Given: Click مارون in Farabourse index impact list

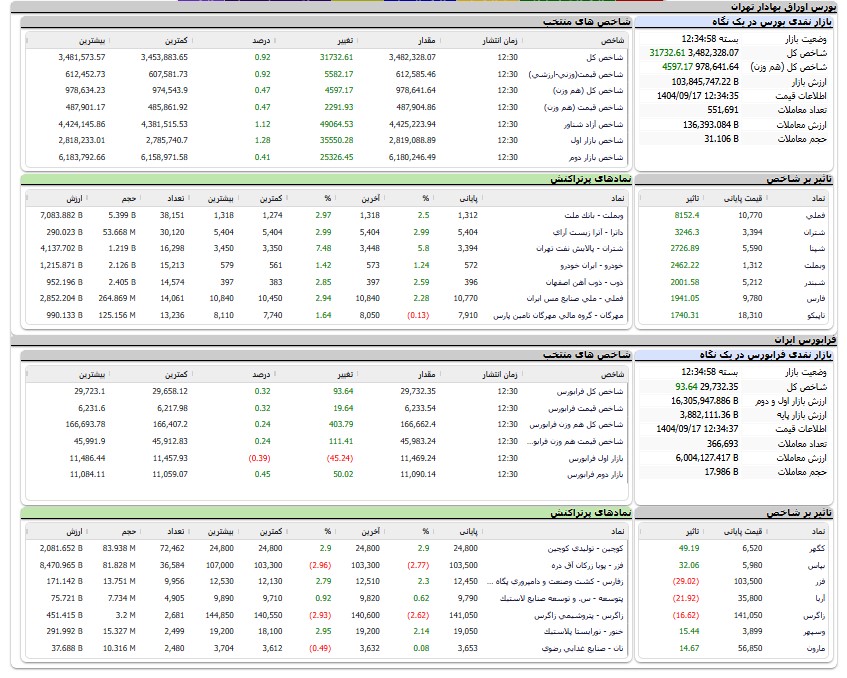Looking at the screenshot, I should 815,648.
